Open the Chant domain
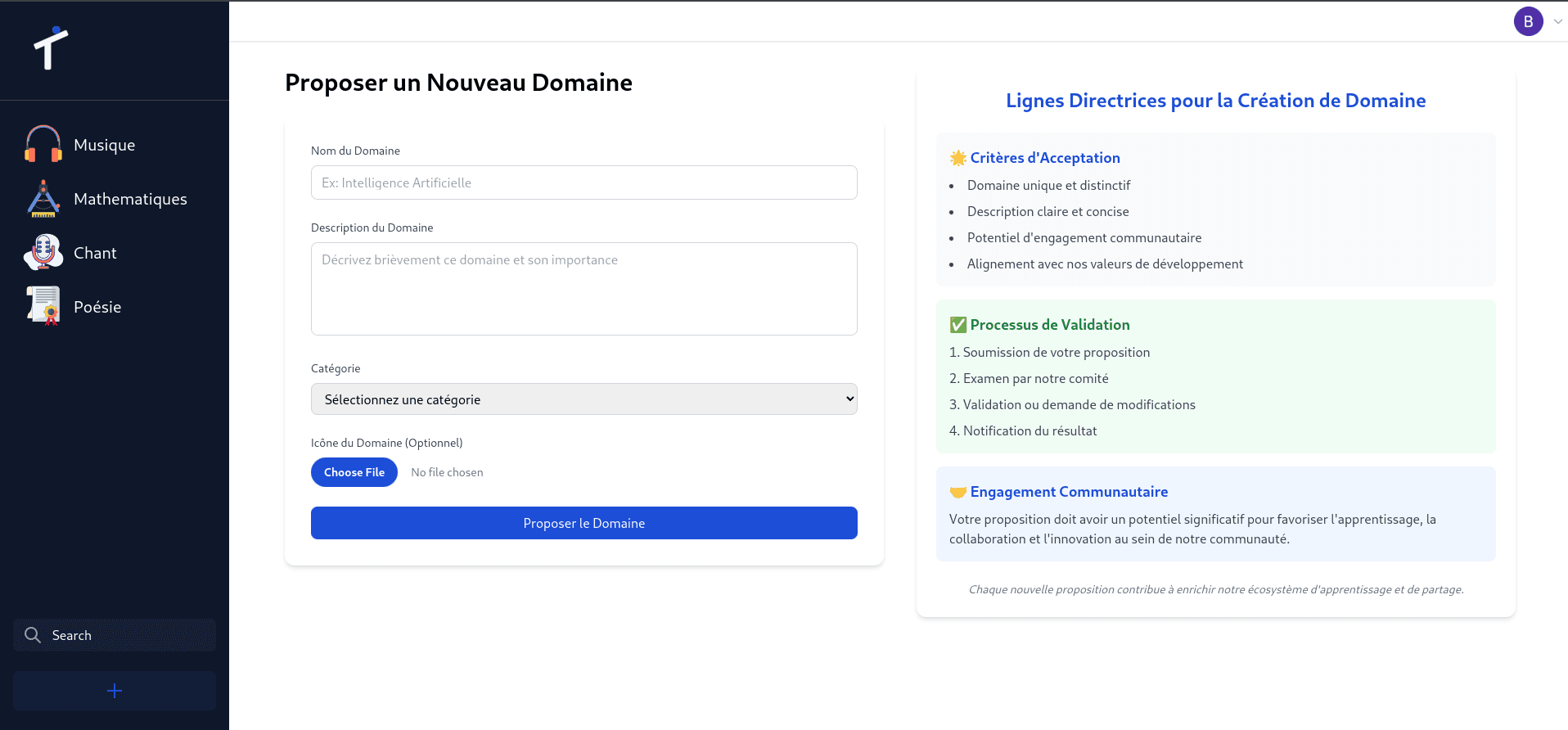The width and height of the screenshot is (1568, 730). pos(95,253)
